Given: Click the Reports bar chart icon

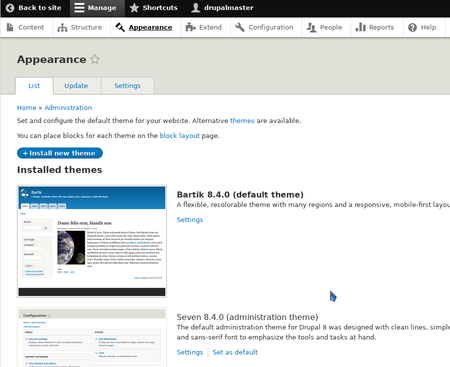Looking at the screenshot, I should pyautogui.click(x=361, y=27).
